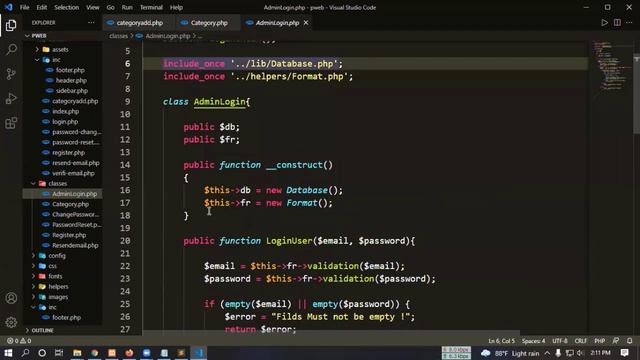This screenshot has height=360, width=640.
Task: Split the editor to the right
Action: tap(617, 23)
